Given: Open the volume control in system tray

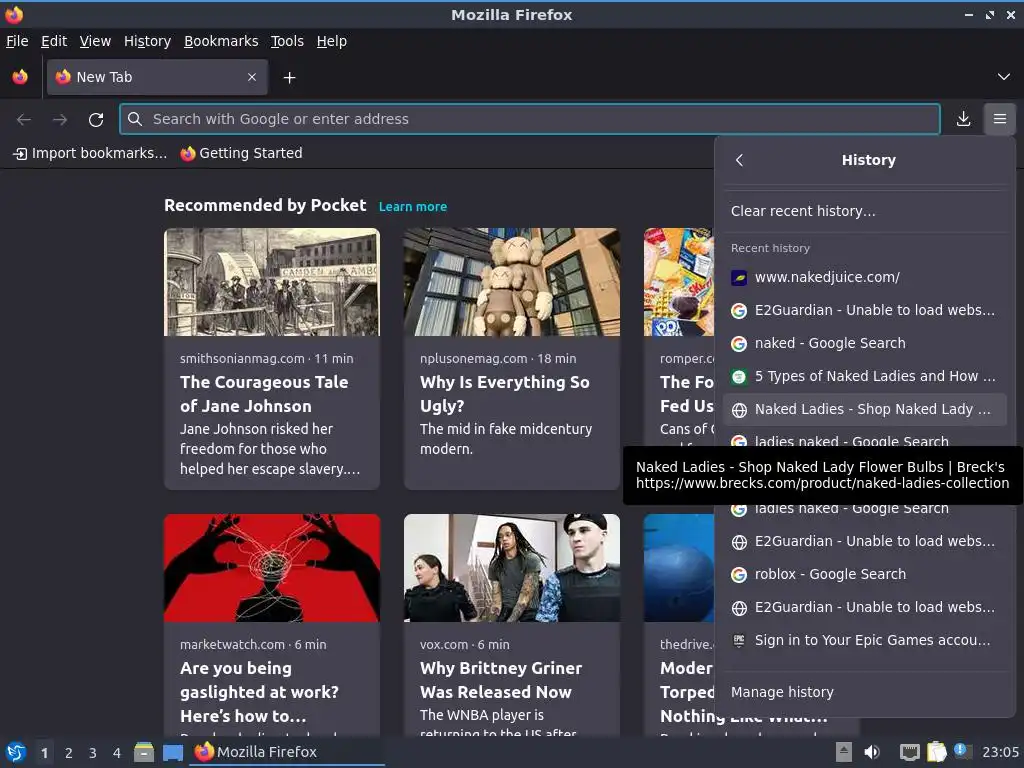Looking at the screenshot, I should [872, 752].
